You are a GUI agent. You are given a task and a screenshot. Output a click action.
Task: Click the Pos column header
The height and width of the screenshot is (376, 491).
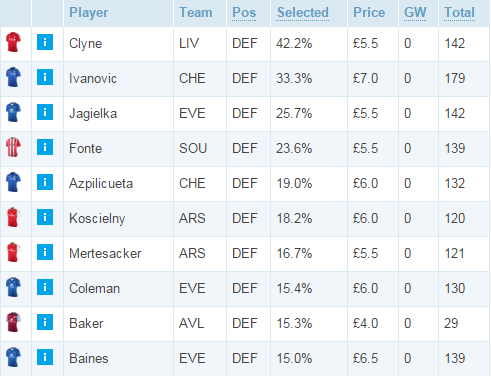tap(244, 13)
